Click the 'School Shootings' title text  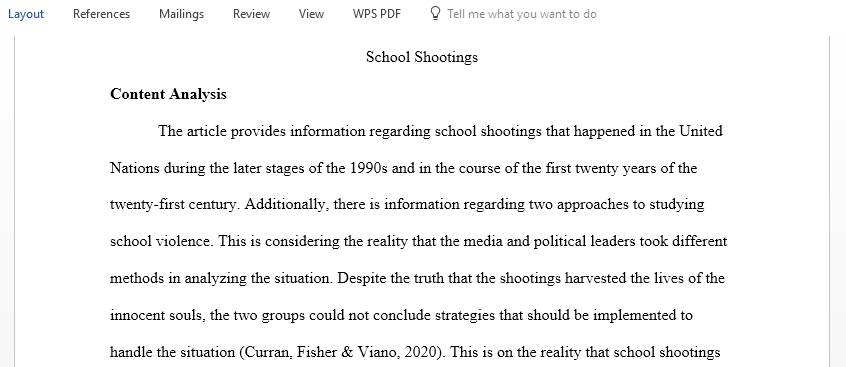[422, 57]
